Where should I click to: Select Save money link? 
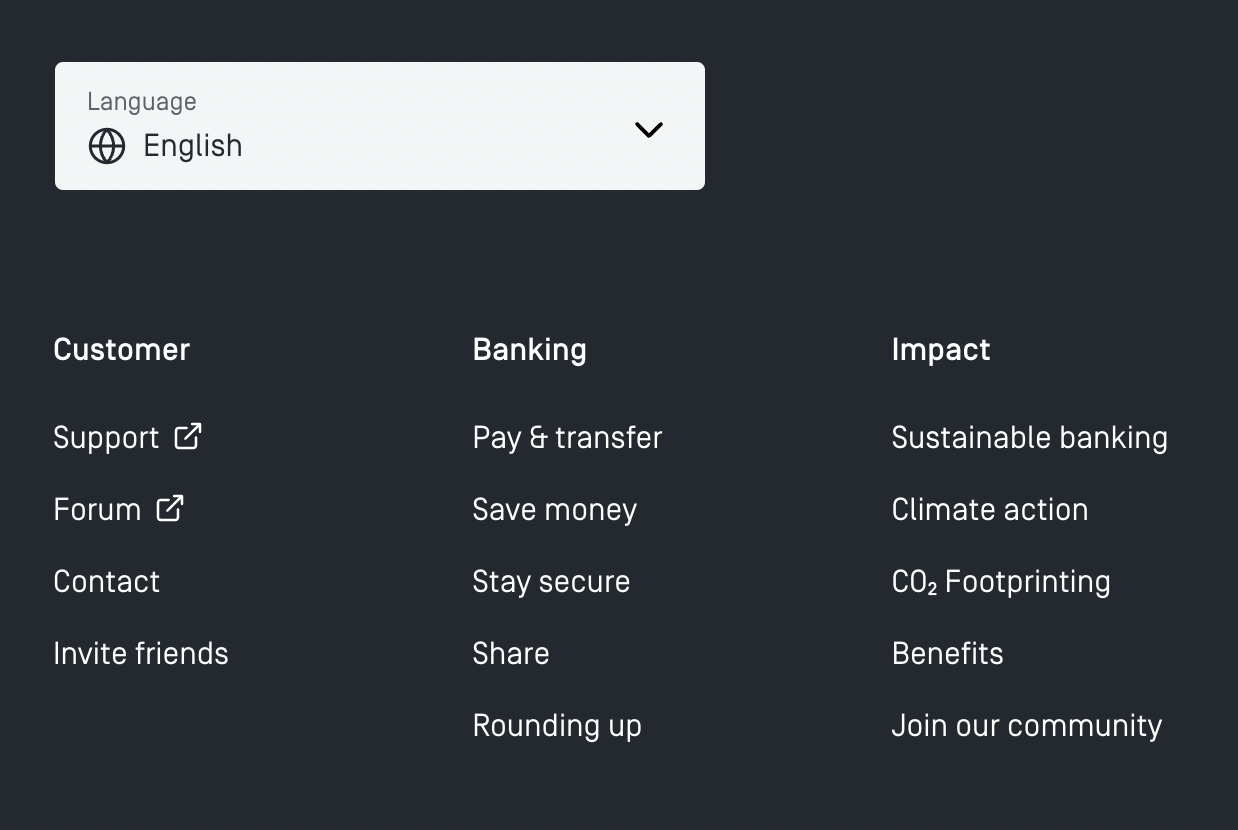554,510
